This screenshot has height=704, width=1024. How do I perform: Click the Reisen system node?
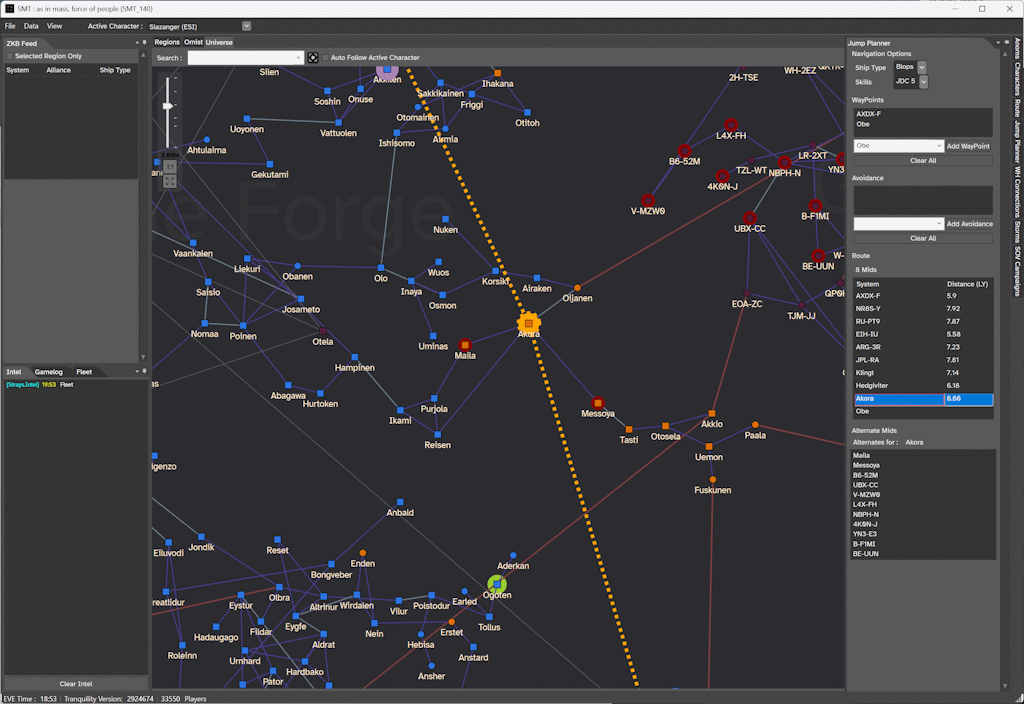438,434
